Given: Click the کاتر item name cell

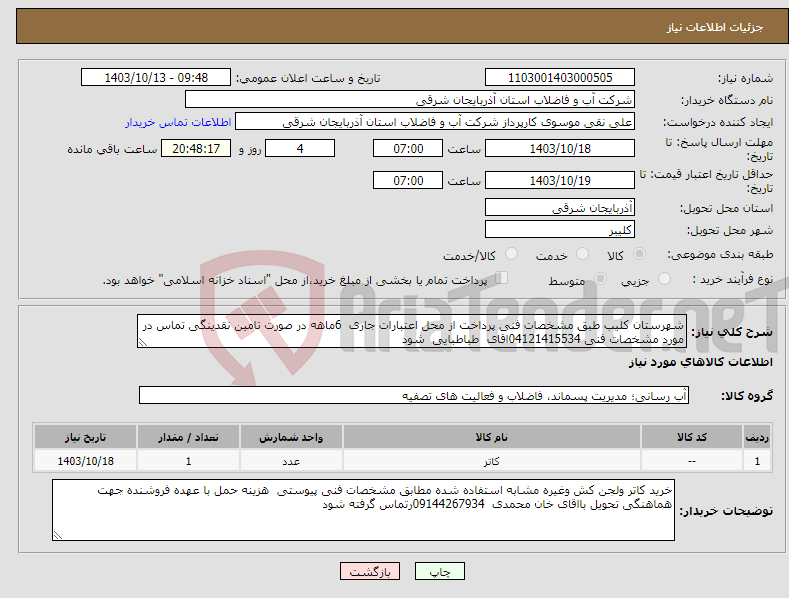Looking at the screenshot, I should pyautogui.click(x=491, y=461).
